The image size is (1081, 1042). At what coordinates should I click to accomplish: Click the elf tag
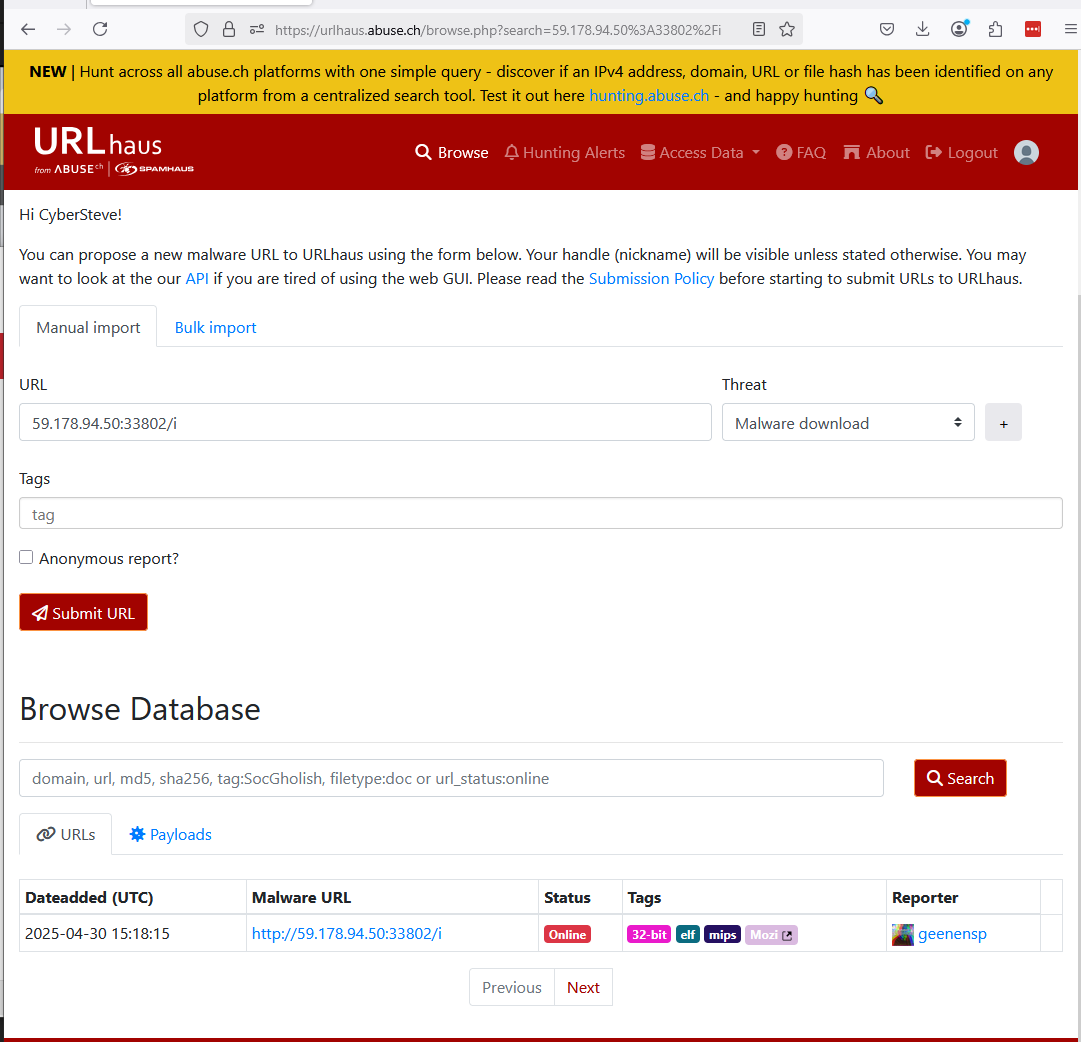pyautogui.click(x=687, y=934)
